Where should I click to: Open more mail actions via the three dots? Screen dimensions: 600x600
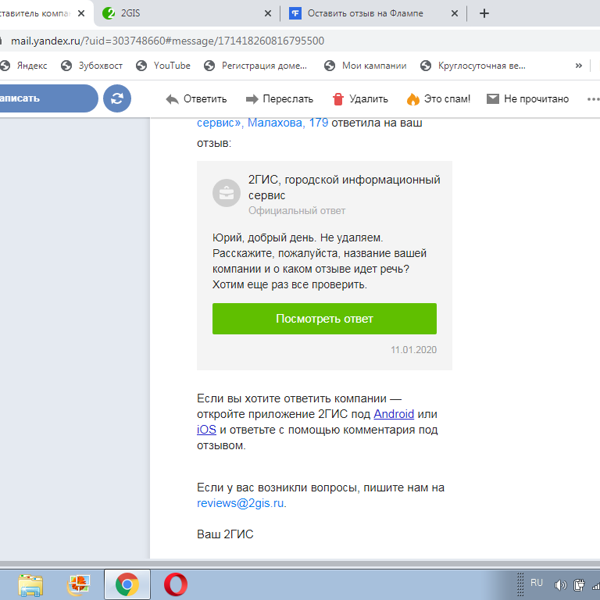pos(593,99)
